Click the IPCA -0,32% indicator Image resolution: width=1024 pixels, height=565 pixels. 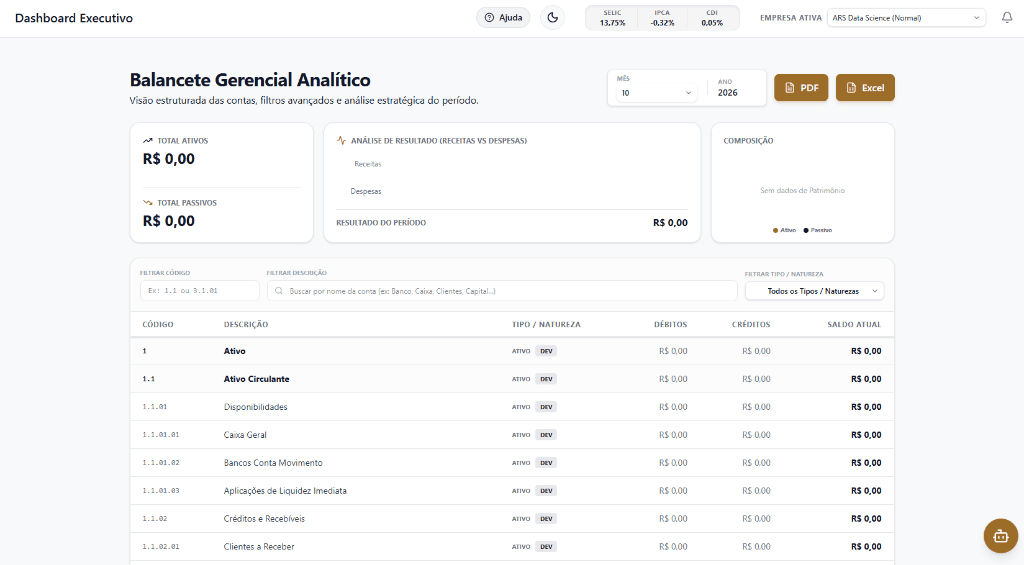[x=662, y=18]
